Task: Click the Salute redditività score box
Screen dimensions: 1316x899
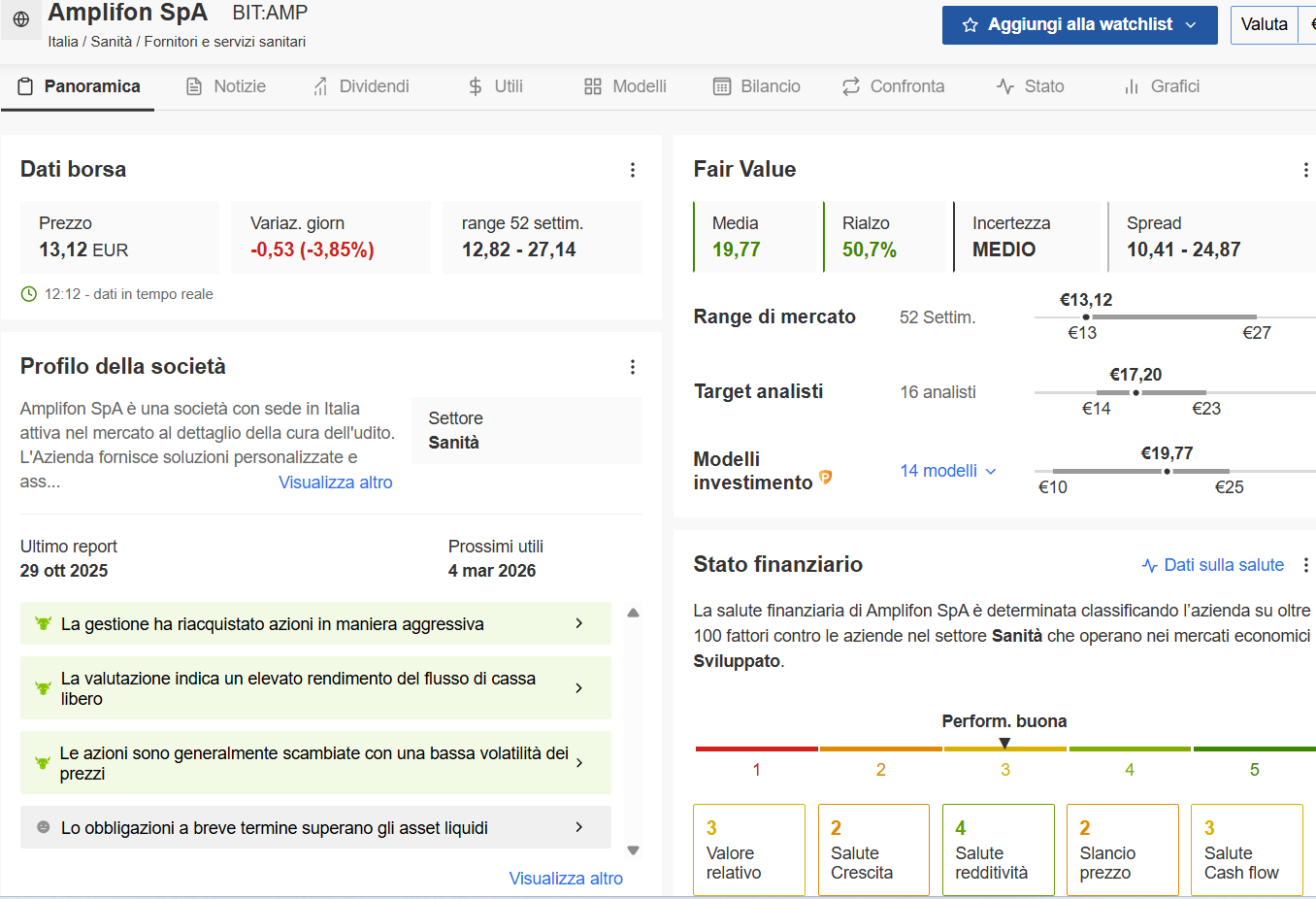Action: [998, 849]
